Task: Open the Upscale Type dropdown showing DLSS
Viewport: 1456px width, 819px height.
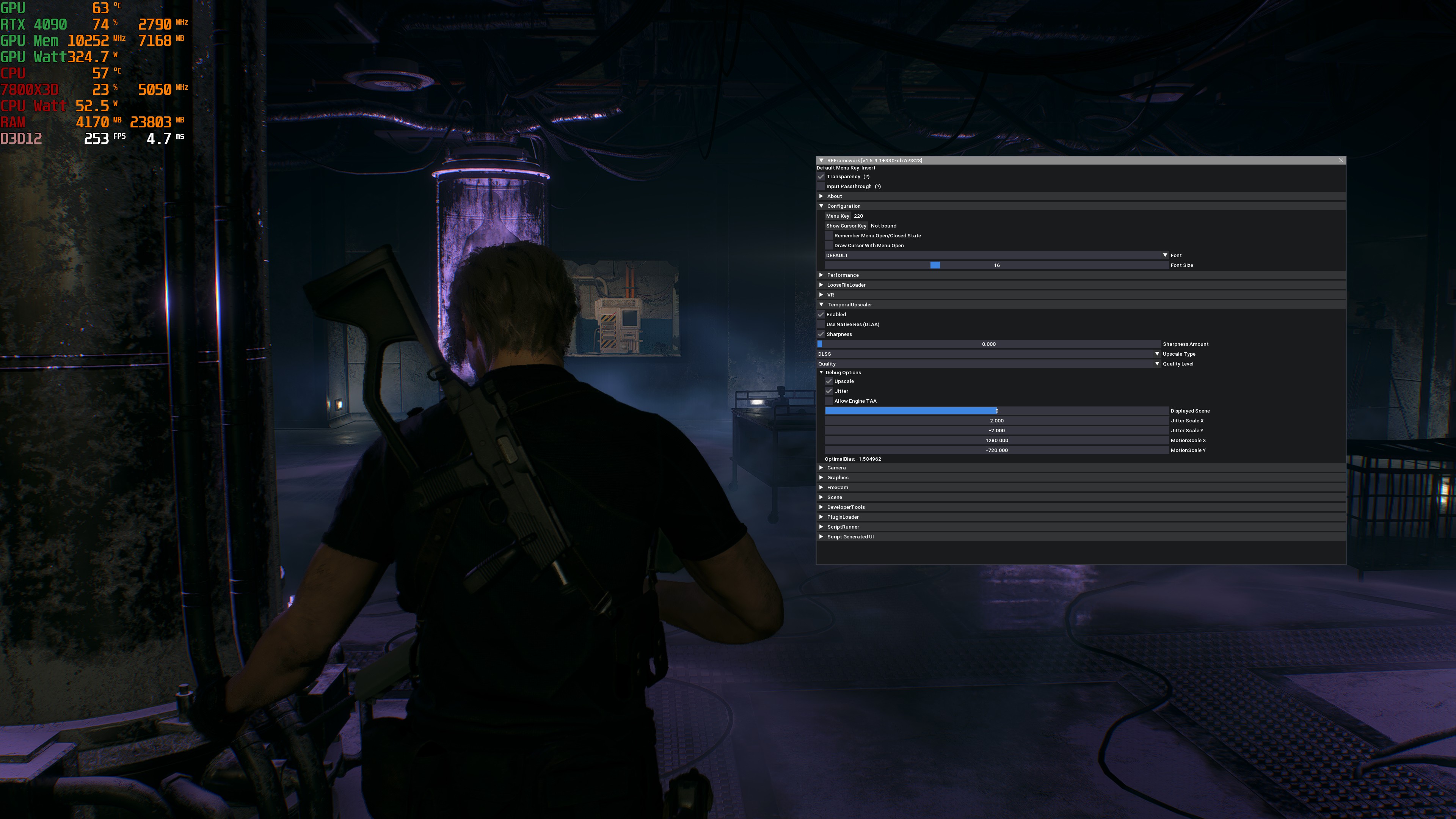Action: [x=988, y=355]
